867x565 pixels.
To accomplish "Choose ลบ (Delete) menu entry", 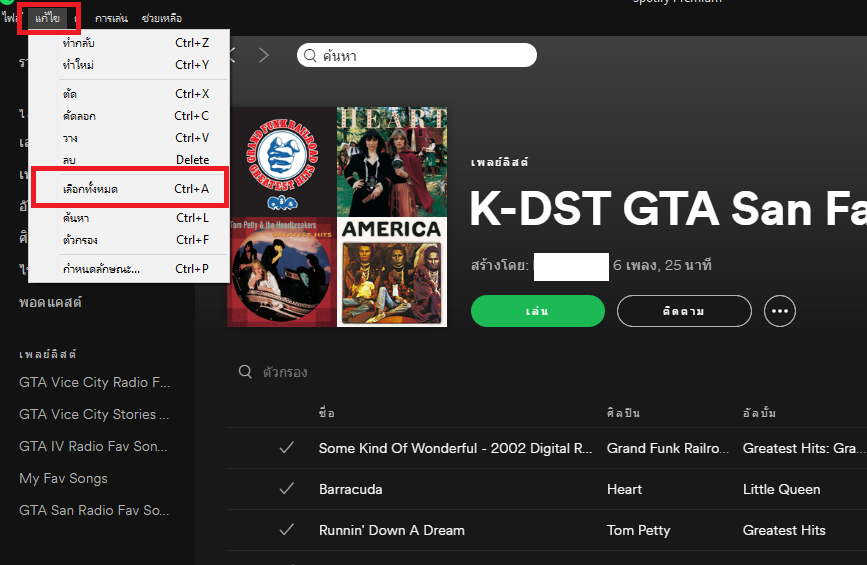I will [129, 159].
